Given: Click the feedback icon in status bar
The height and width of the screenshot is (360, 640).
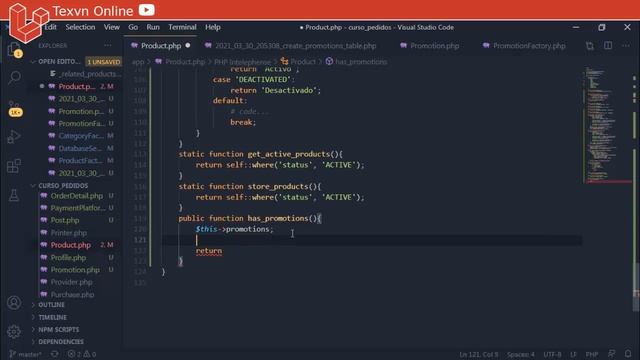Looking at the screenshot, I should 611,354.
